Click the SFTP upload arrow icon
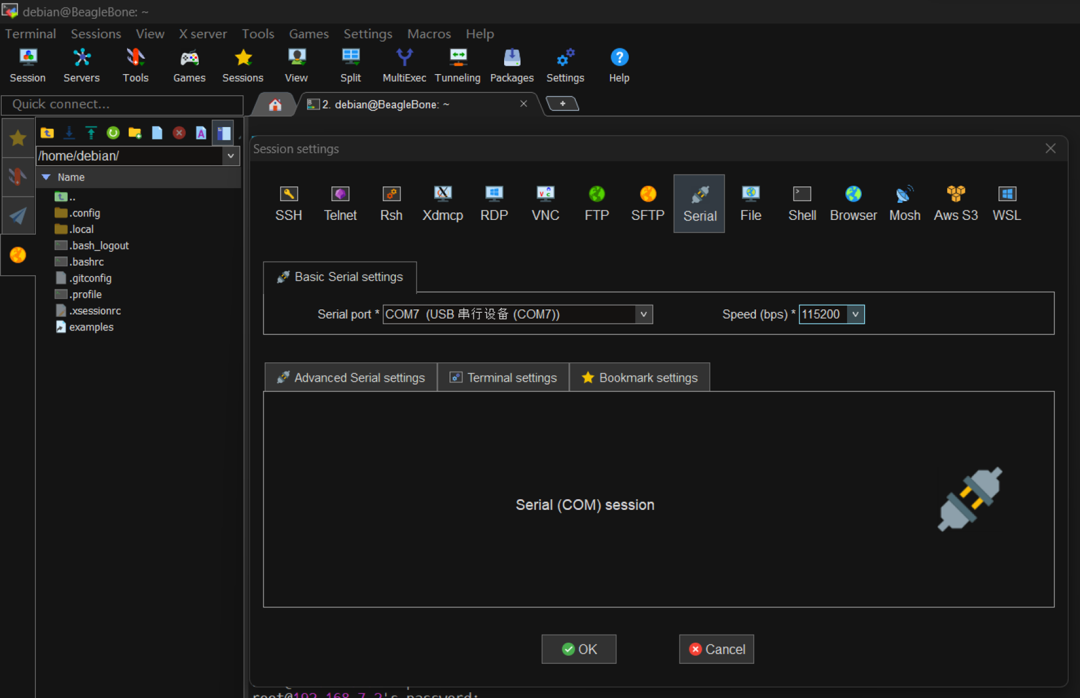The image size is (1080, 698). [x=91, y=133]
